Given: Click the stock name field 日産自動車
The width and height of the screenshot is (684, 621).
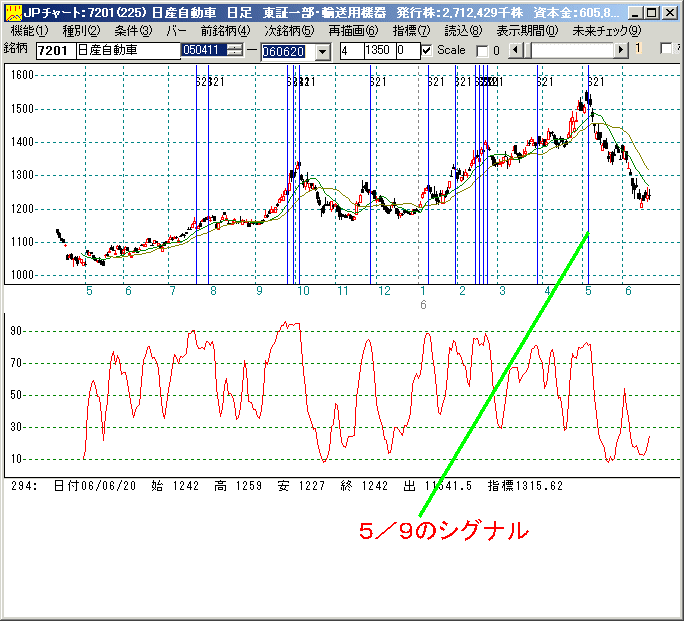Looking at the screenshot, I should pos(128,51).
